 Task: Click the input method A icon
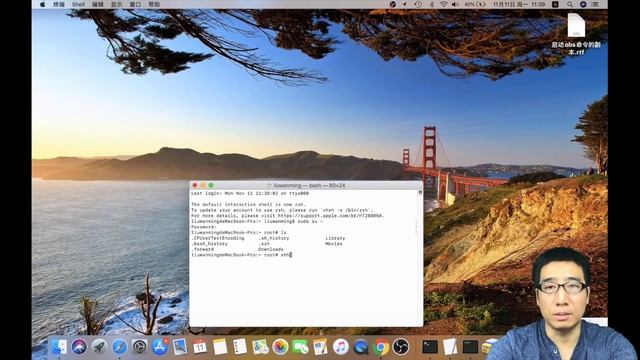pyautogui.click(x=555, y=4)
